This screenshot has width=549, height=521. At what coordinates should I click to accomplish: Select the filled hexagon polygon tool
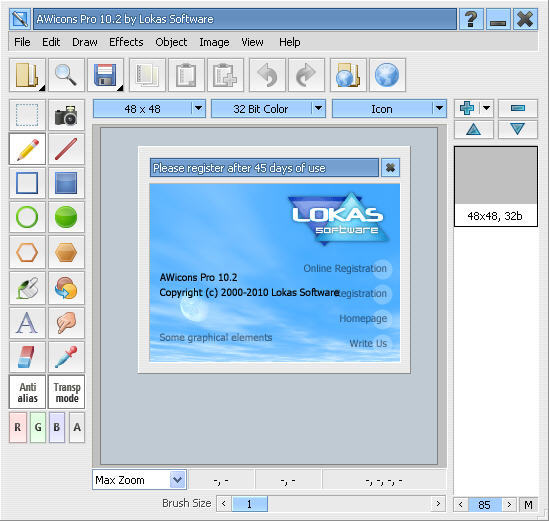[x=66, y=252]
